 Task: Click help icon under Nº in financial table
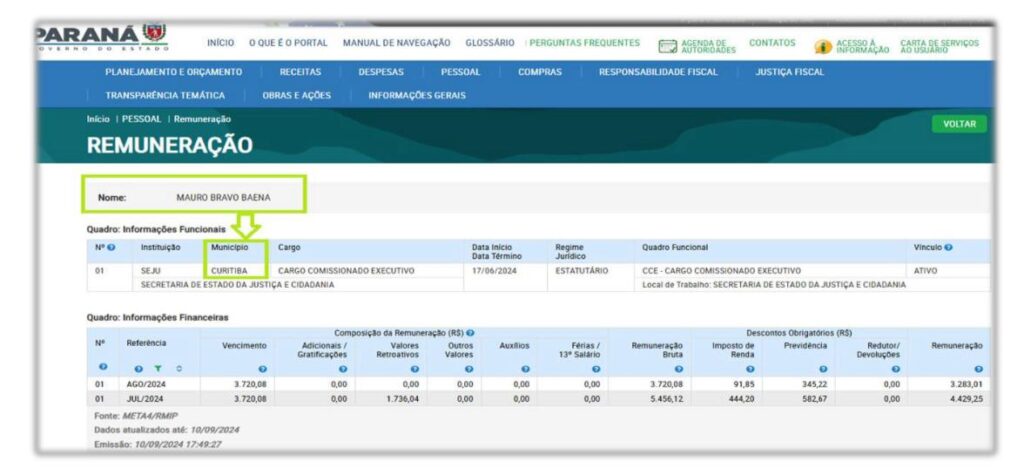coord(101,369)
